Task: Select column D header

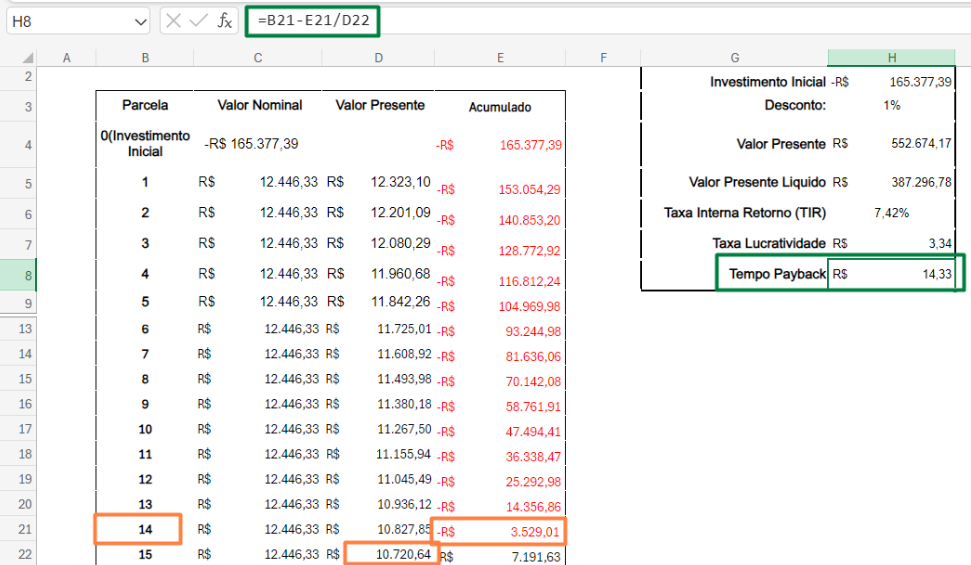Action: tap(378, 58)
